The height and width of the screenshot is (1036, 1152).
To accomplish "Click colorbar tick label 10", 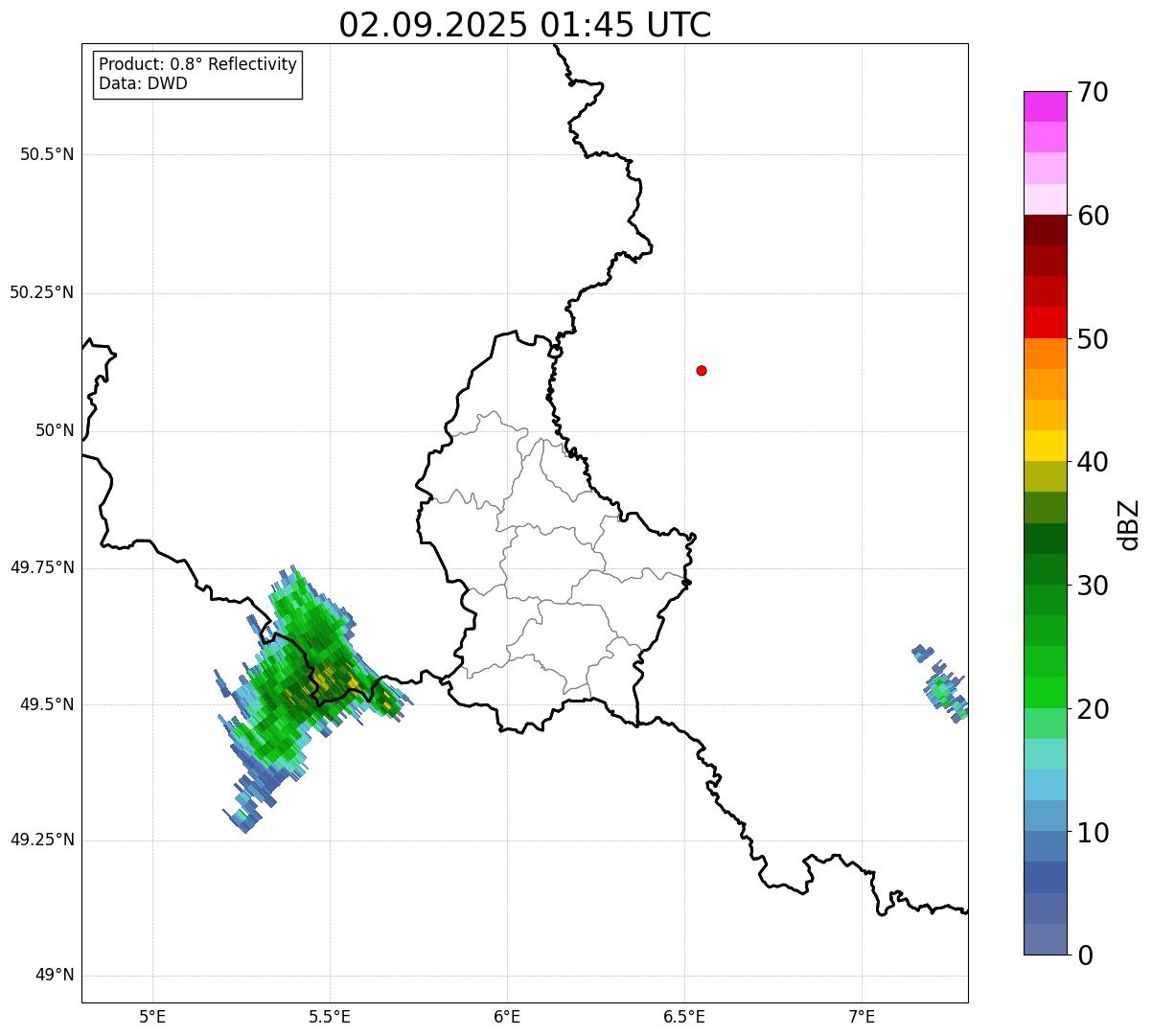I will (x=1093, y=832).
